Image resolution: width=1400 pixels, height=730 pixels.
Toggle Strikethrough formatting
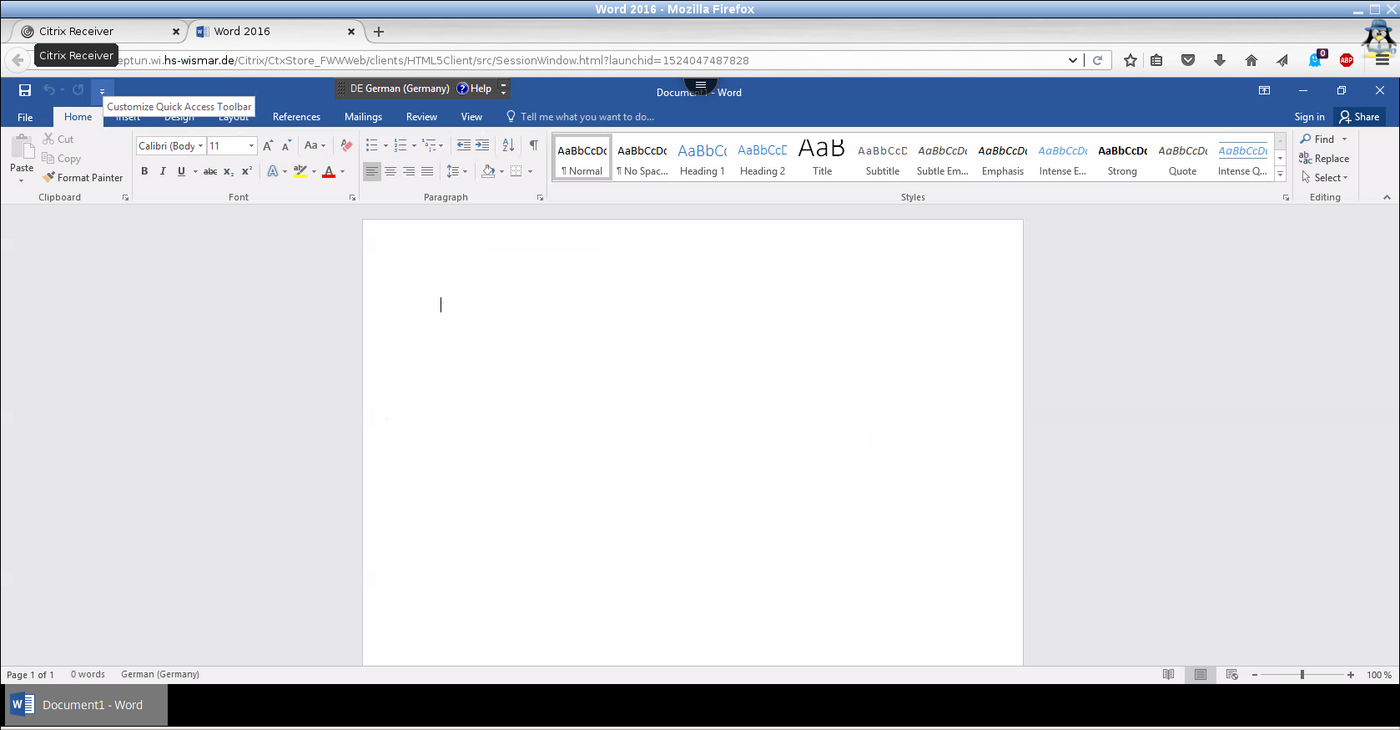click(210, 172)
